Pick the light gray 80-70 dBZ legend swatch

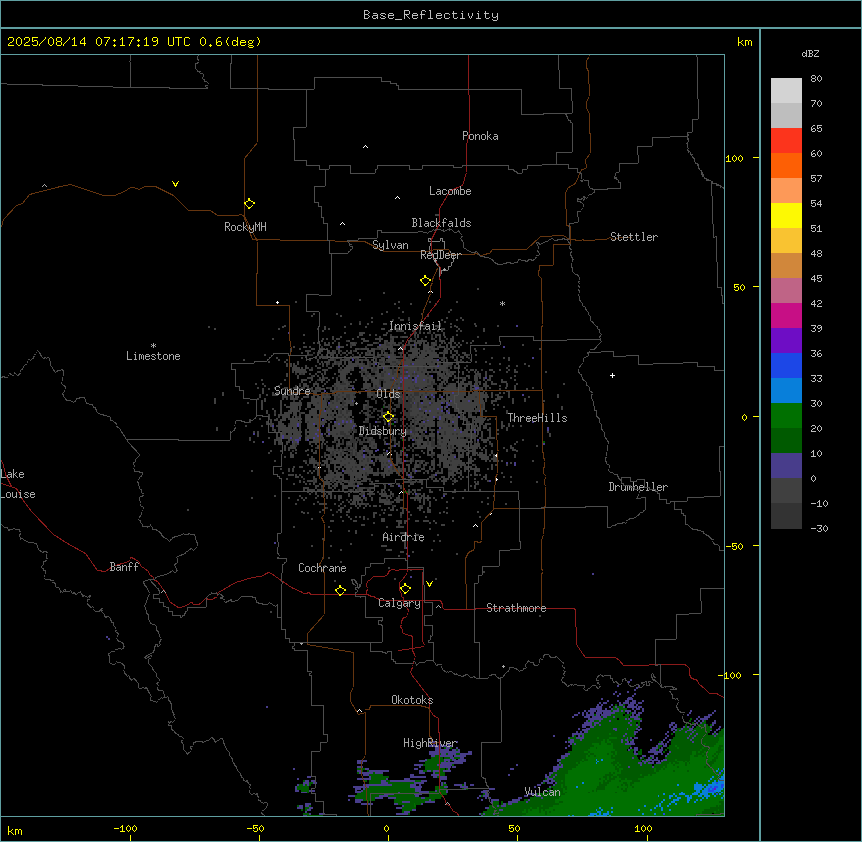(x=786, y=90)
